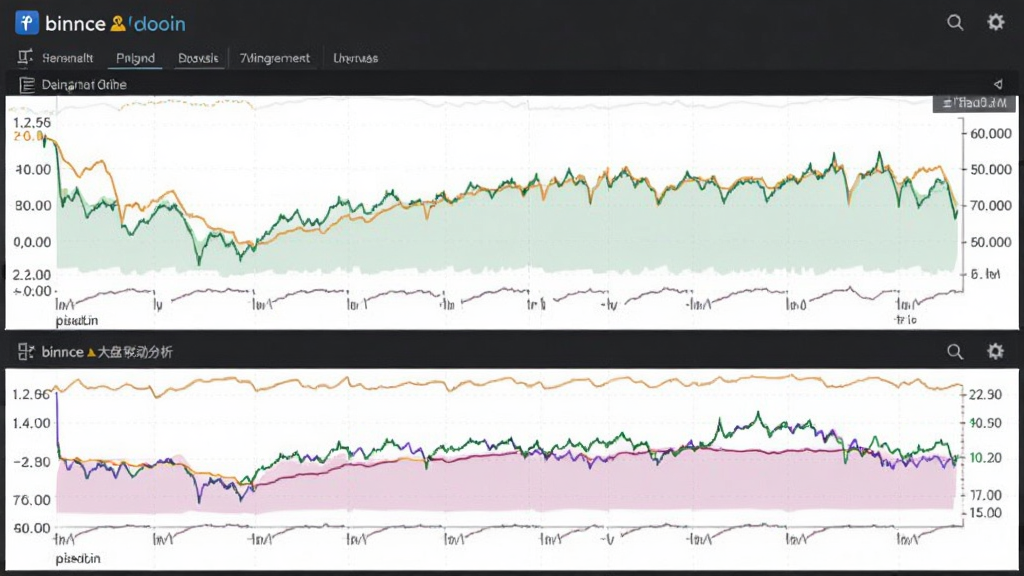
Task: Click the list icon beside Deinanat Grihe
Action: (x=27, y=85)
